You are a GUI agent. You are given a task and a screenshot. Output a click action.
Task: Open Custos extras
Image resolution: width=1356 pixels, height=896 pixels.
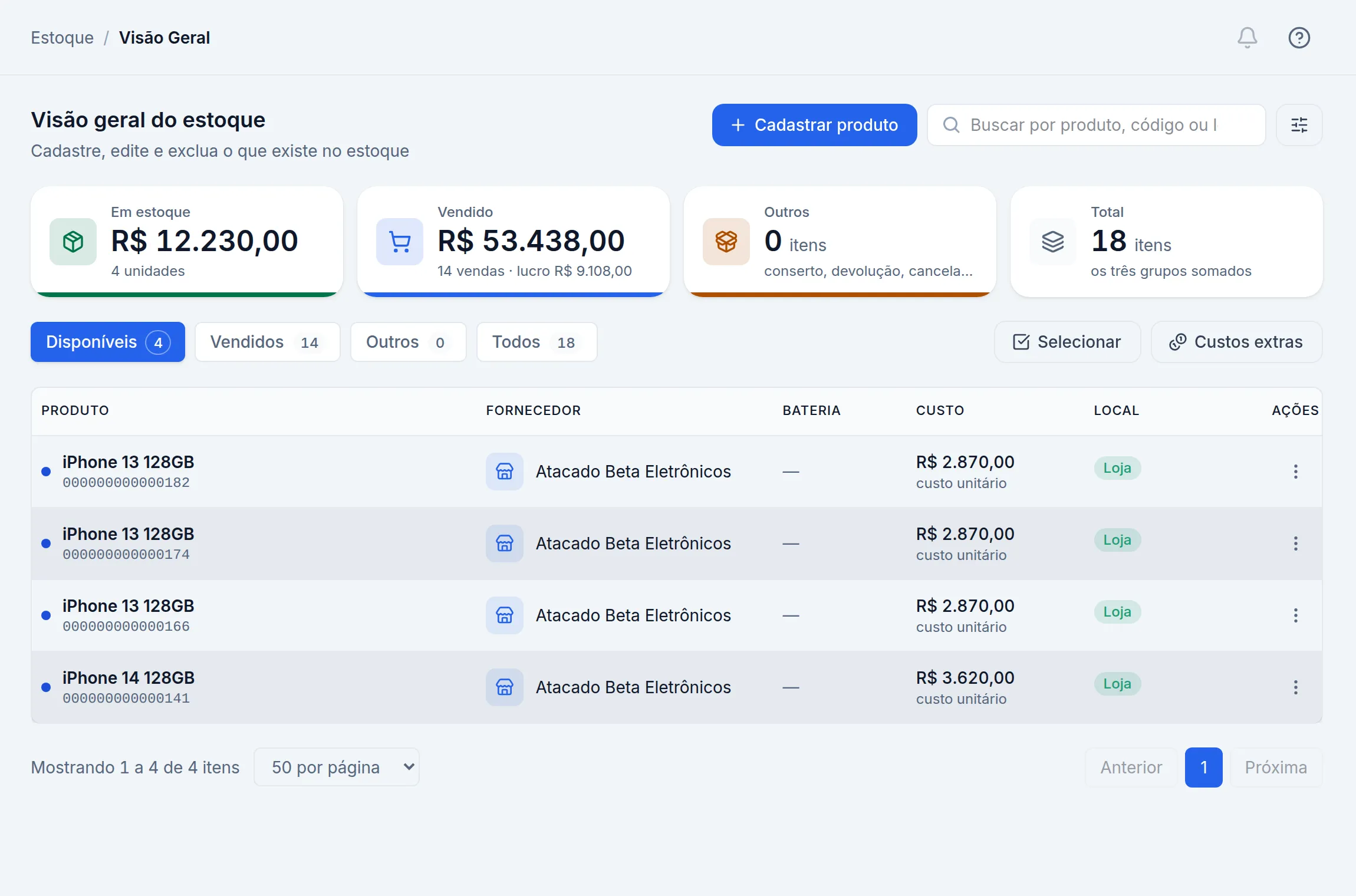tap(1236, 342)
